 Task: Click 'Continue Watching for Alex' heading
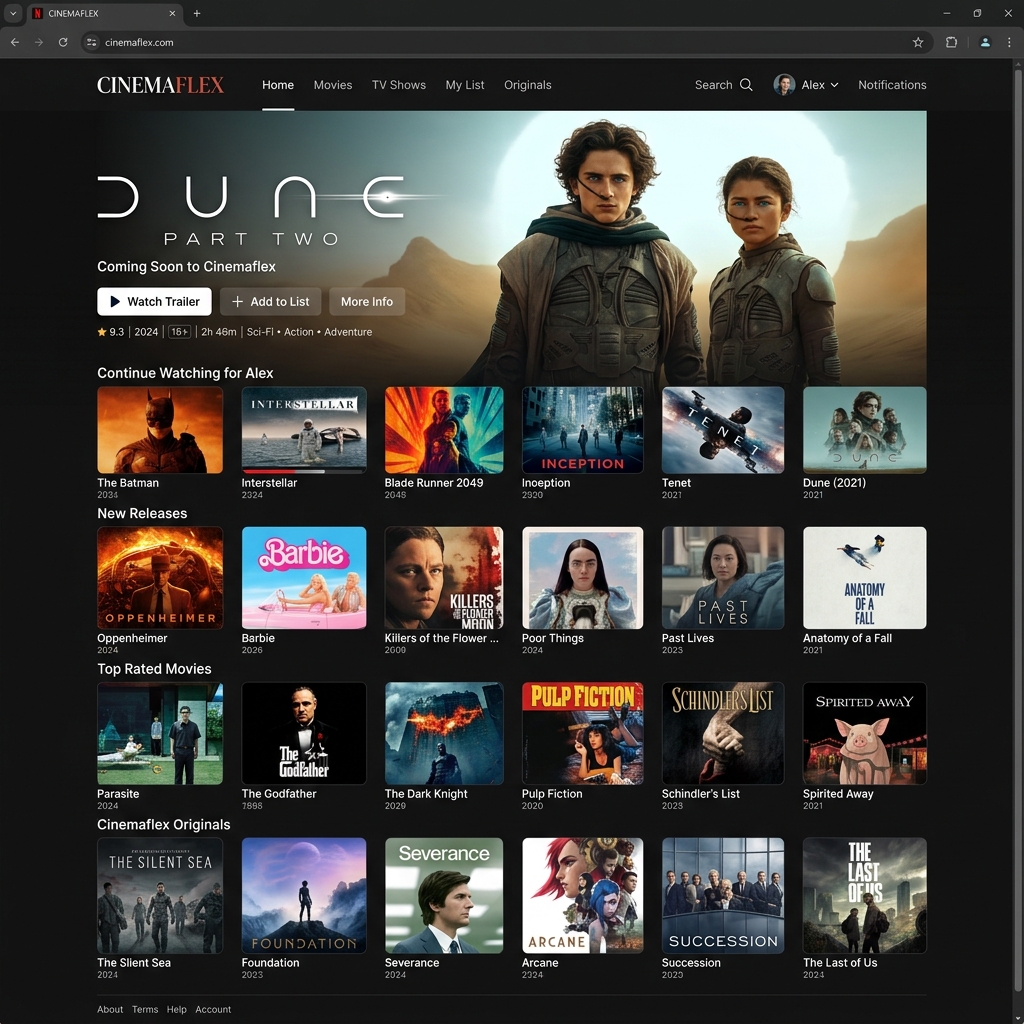(x=185, y=373)
